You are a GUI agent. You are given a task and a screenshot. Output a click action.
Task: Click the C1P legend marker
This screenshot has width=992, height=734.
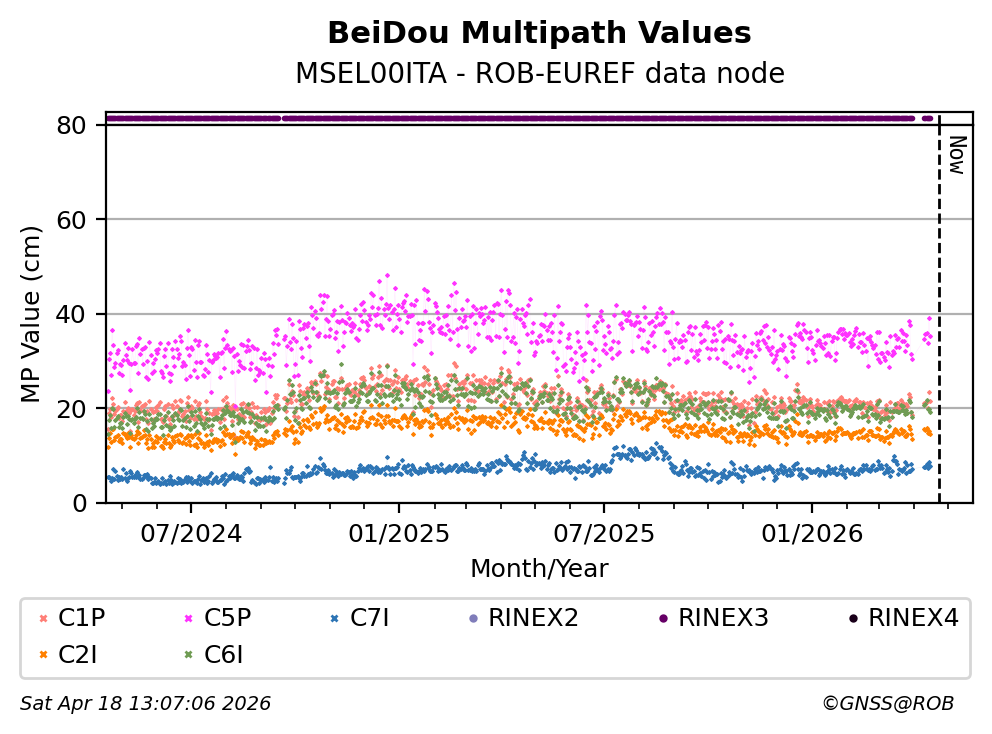click(x=42, y=619)
